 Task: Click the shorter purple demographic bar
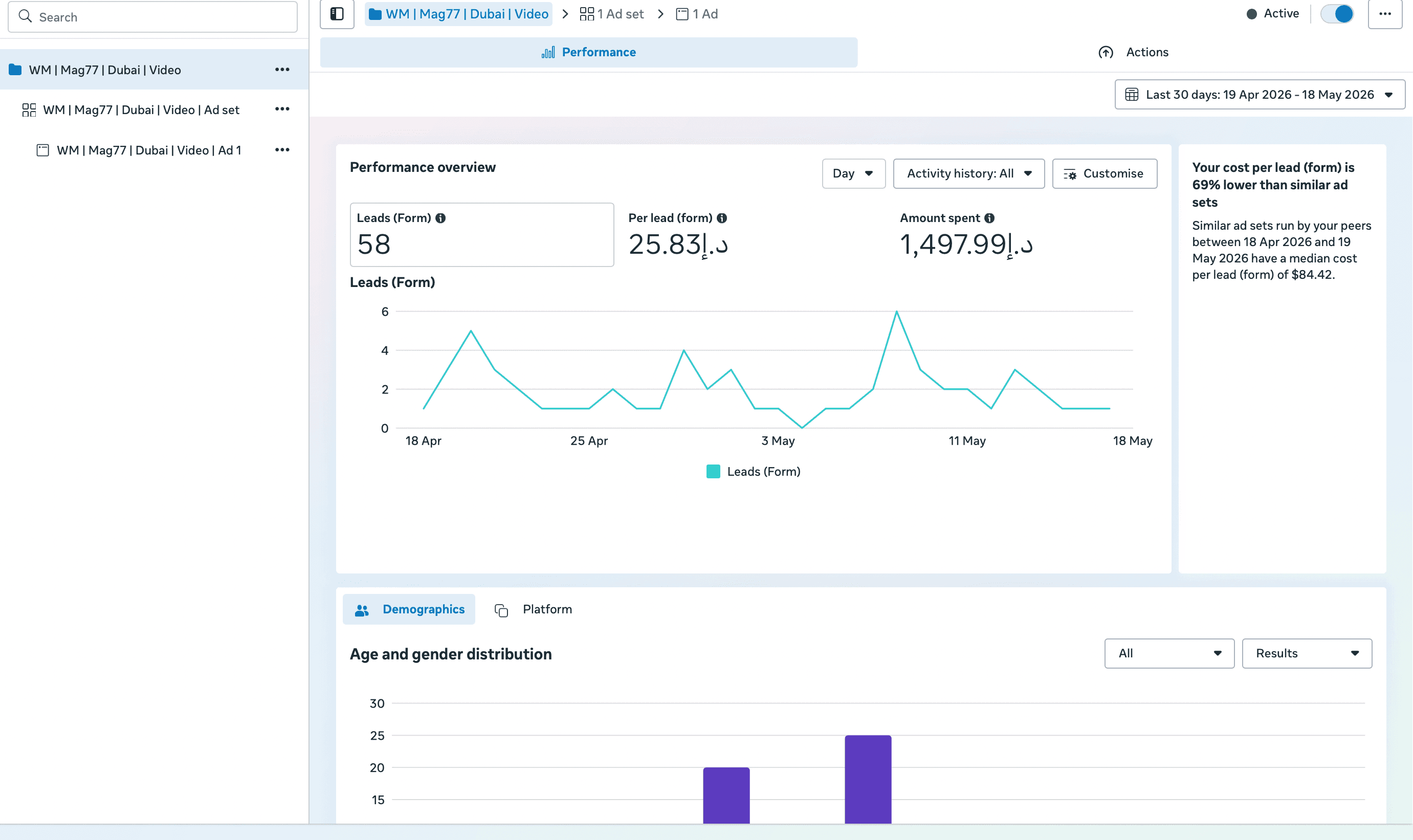point(726,795)
